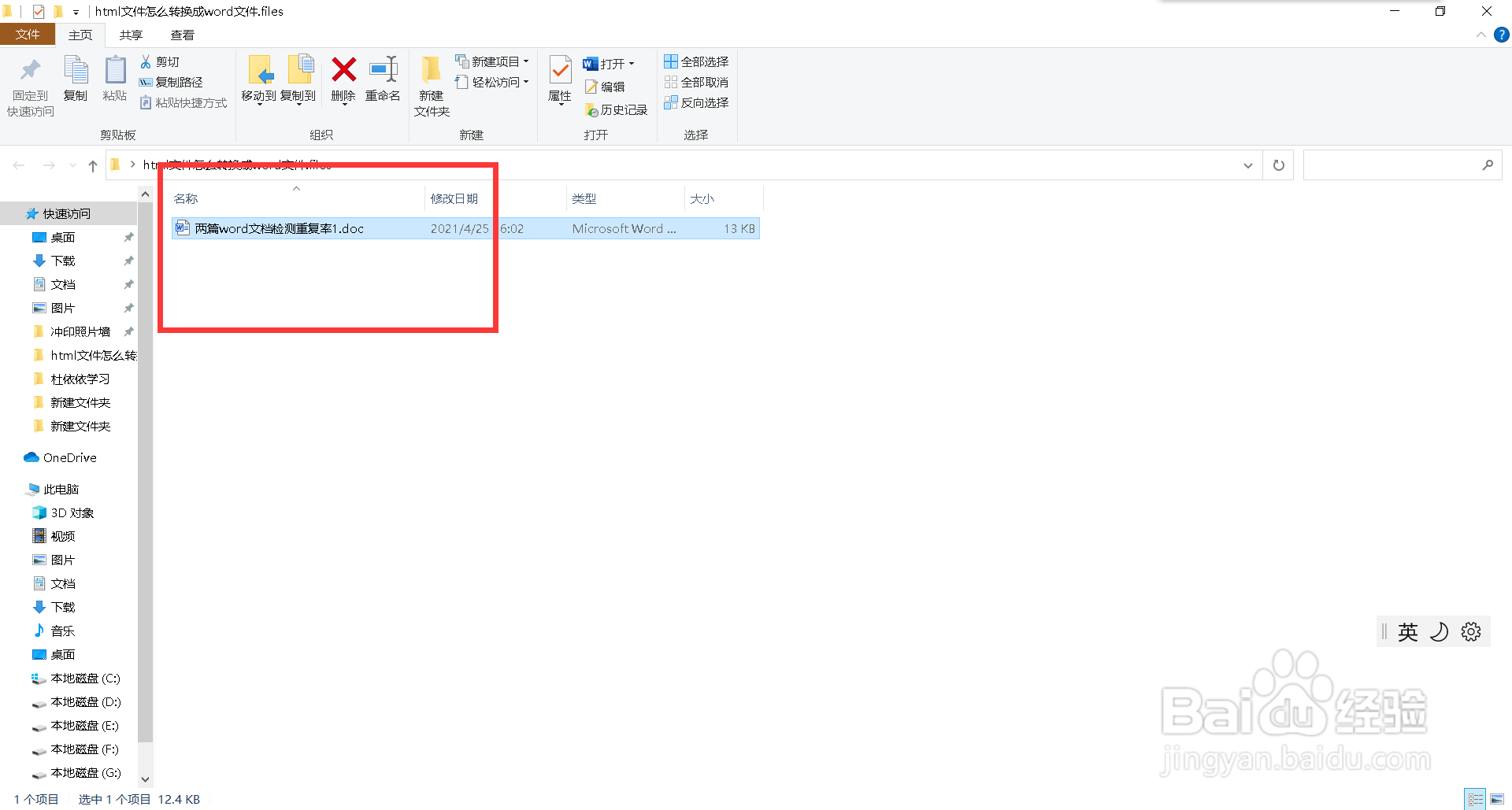Toggle input method 英 language indicator
Image resolution: width=1512 pixels, height=810 pixels.
(x=1408, y=632)
